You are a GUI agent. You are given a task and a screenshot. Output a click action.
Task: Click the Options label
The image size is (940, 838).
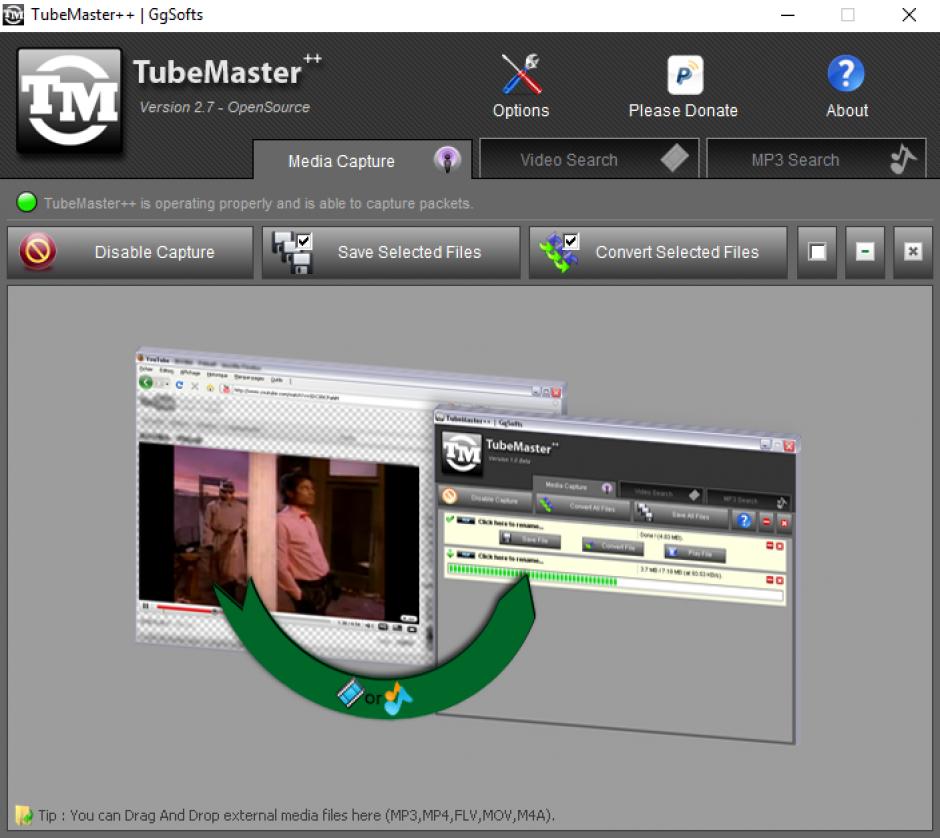pos(521,110)
